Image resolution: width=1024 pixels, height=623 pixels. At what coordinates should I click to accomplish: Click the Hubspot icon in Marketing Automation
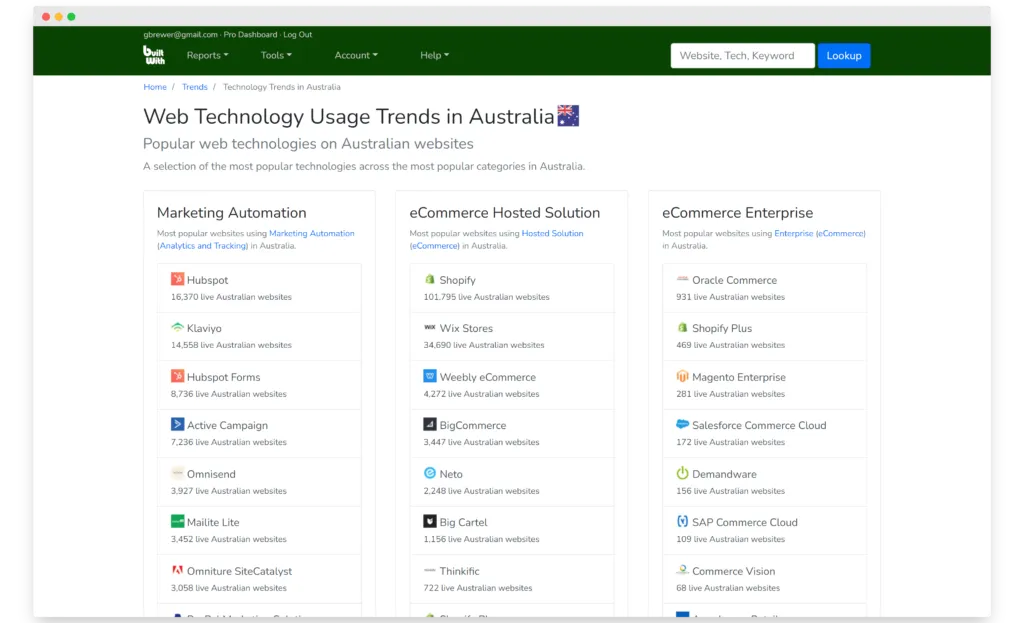coord(177,280)
